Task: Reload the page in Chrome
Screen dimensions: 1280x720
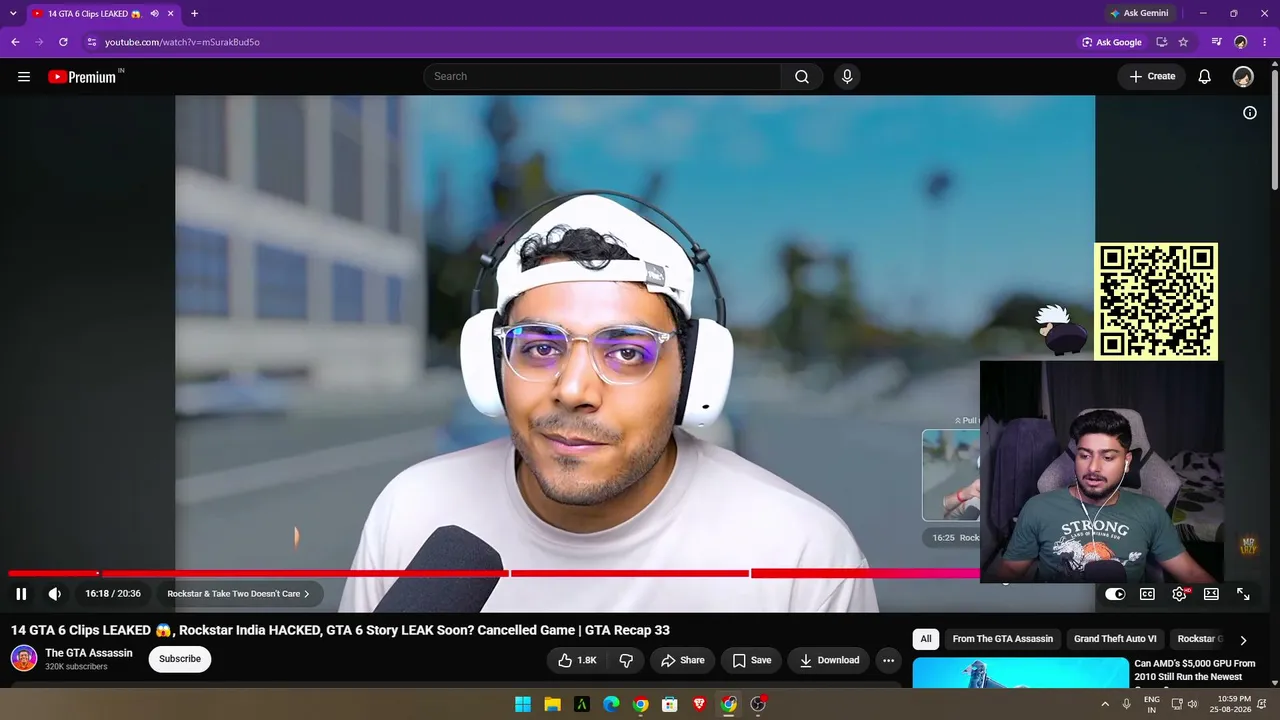Action: tap(63, 42)
